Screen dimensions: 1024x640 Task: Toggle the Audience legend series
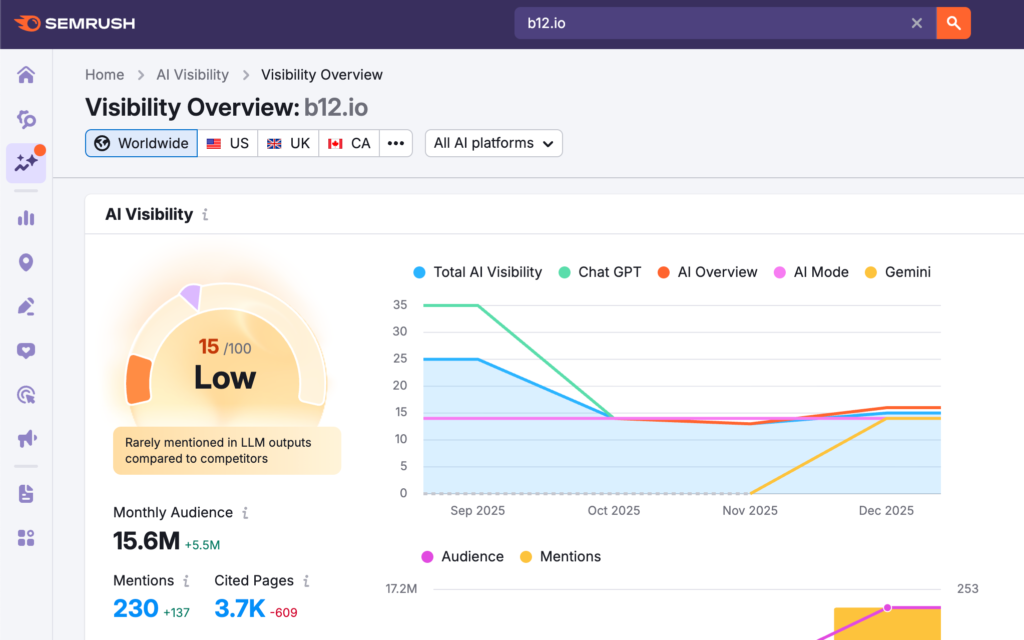462,556
